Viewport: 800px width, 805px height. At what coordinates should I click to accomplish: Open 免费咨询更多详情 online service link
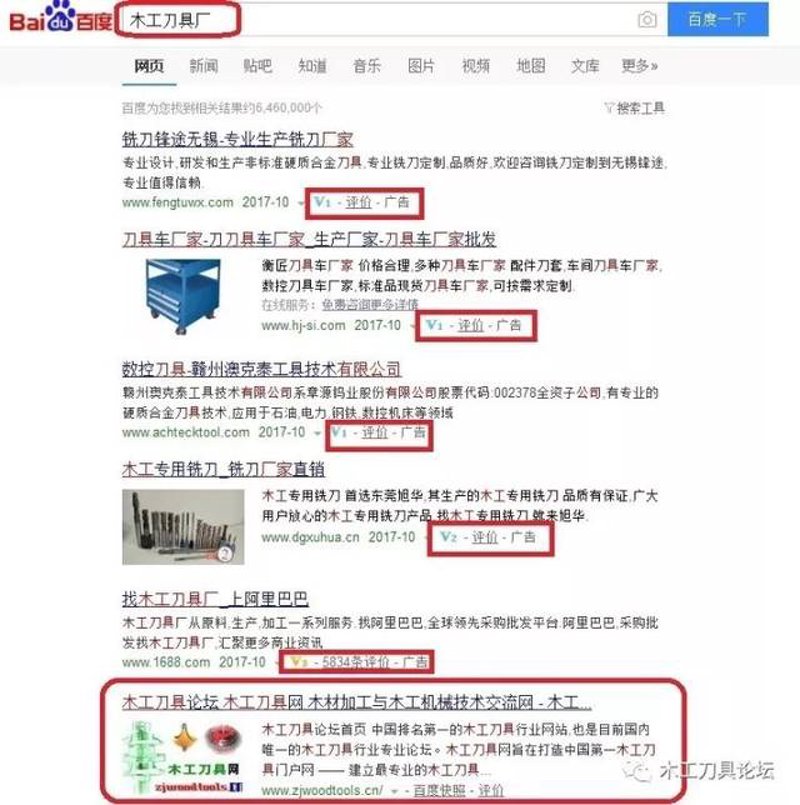pyautogui.click(x=370, y=304)
